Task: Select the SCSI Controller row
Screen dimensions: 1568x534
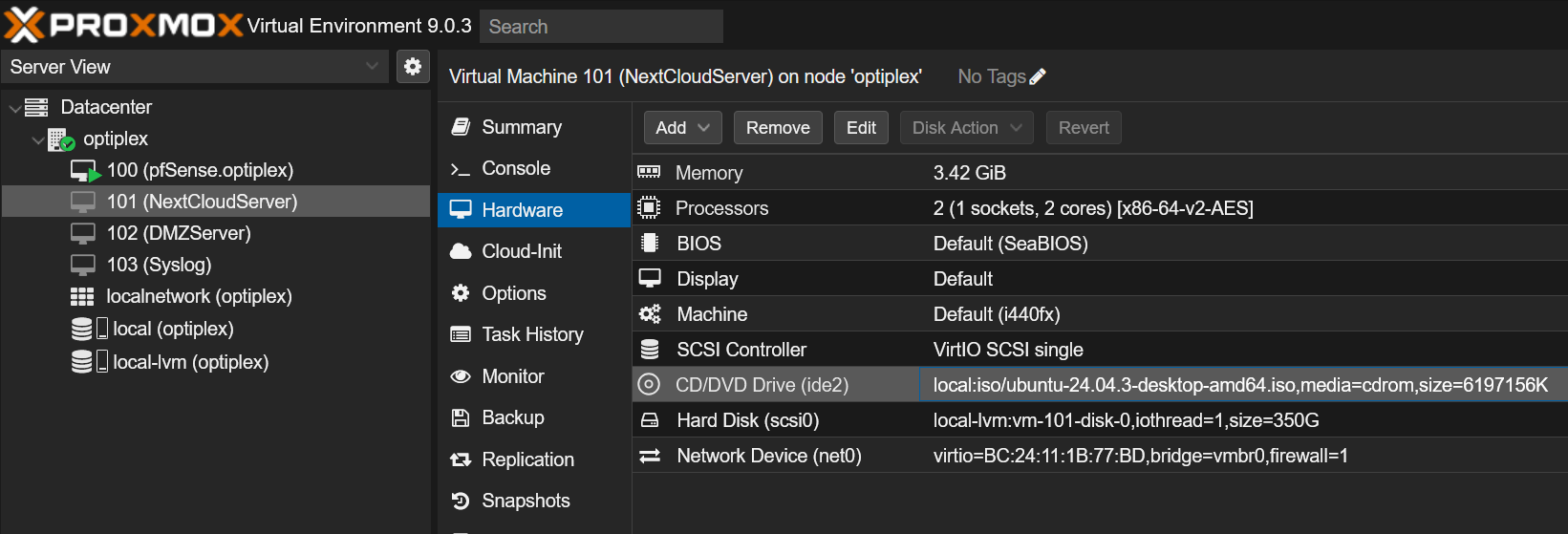Action: (x=1100, y=350)
